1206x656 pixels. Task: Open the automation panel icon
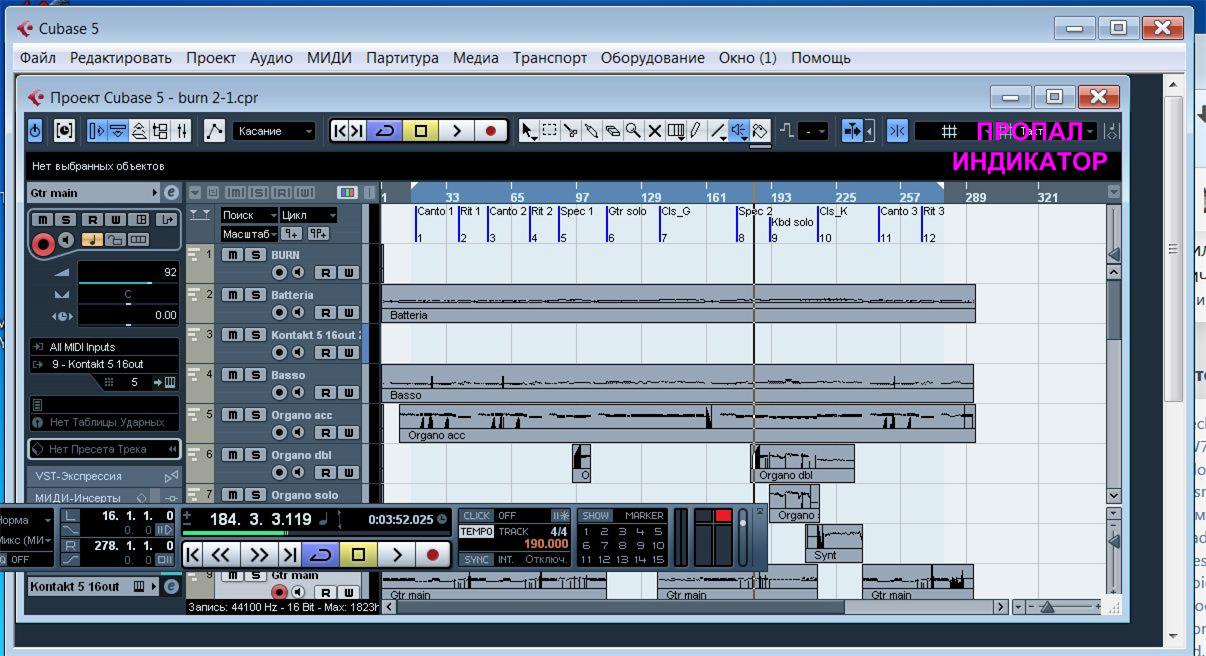(214, 130)
